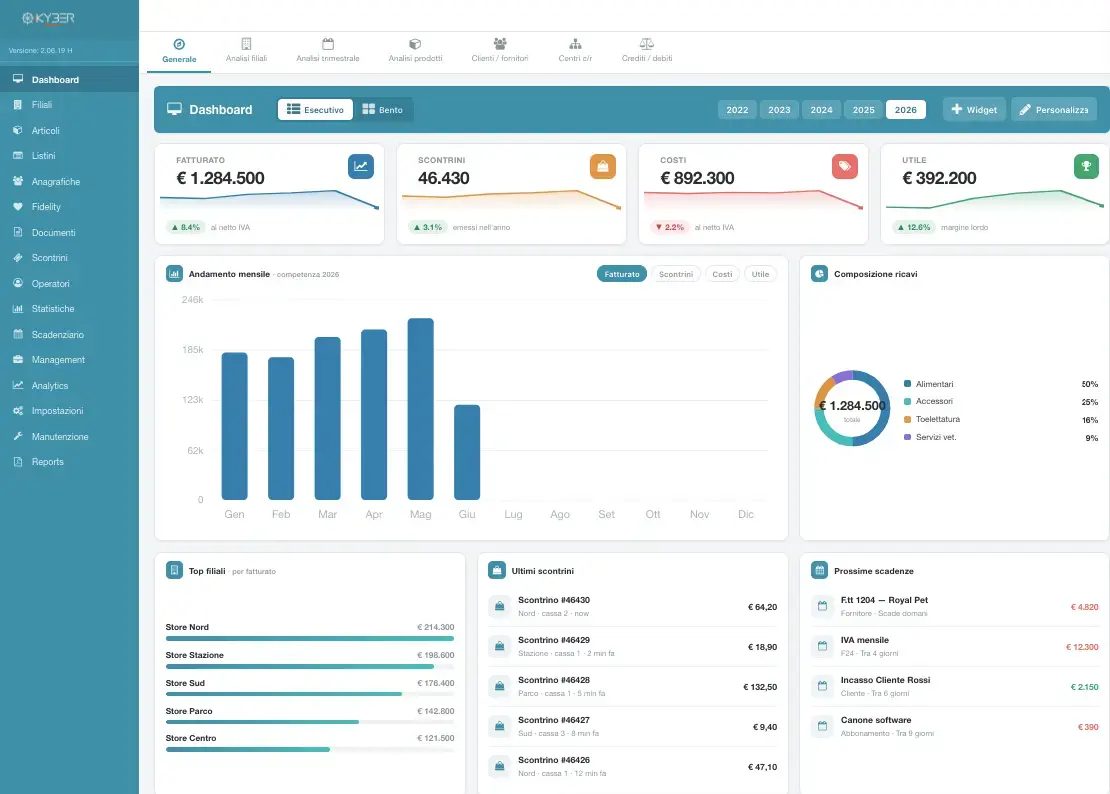The image size is (1110, 794).
Task: Click the Toelettatura legend swatch
Action: coord(908,420)
